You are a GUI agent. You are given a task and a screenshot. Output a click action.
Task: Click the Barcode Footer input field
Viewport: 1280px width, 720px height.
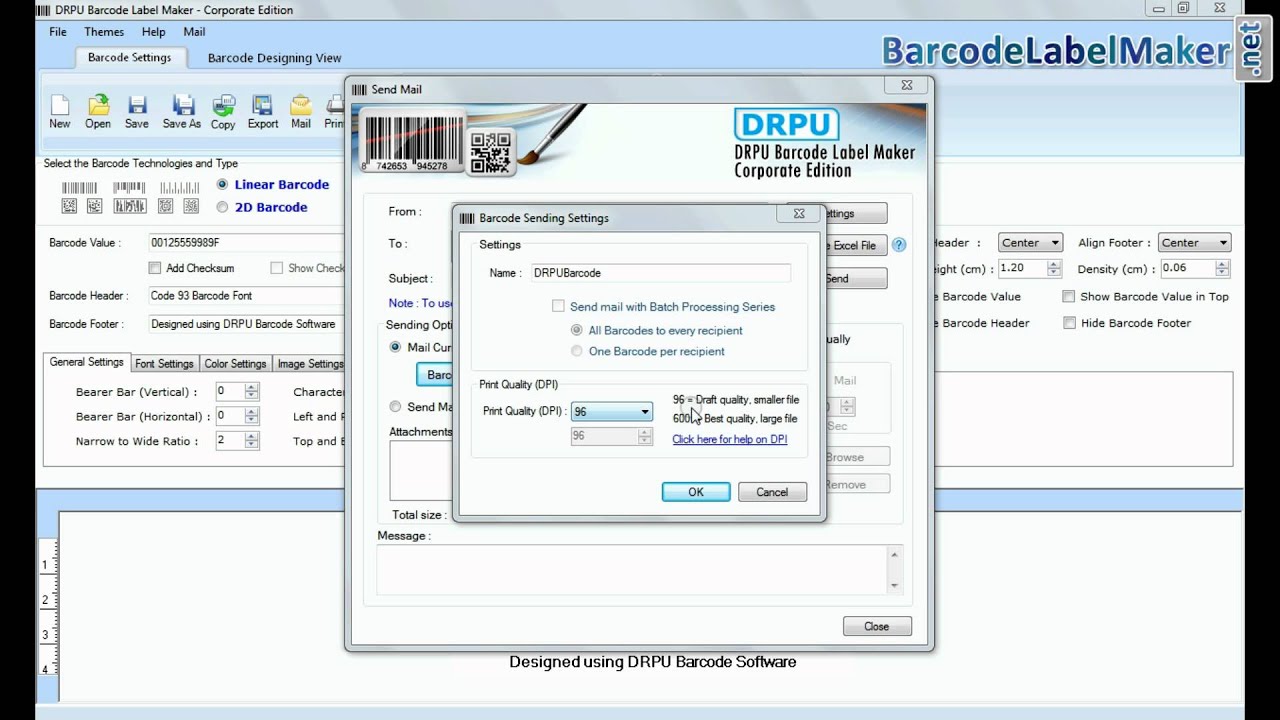[x=246, y=324]
